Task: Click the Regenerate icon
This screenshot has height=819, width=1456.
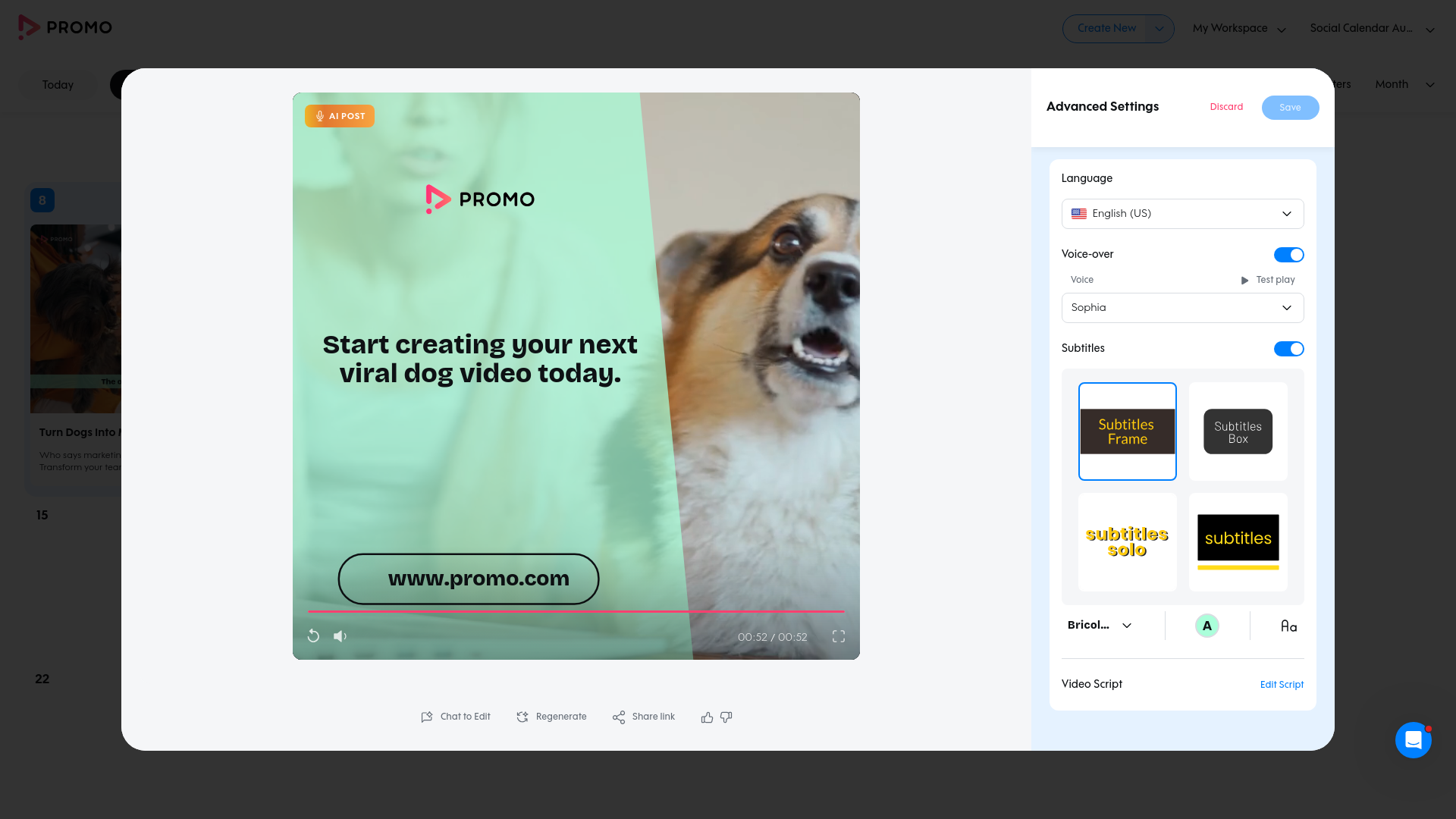Action: (x=522, y=717)
